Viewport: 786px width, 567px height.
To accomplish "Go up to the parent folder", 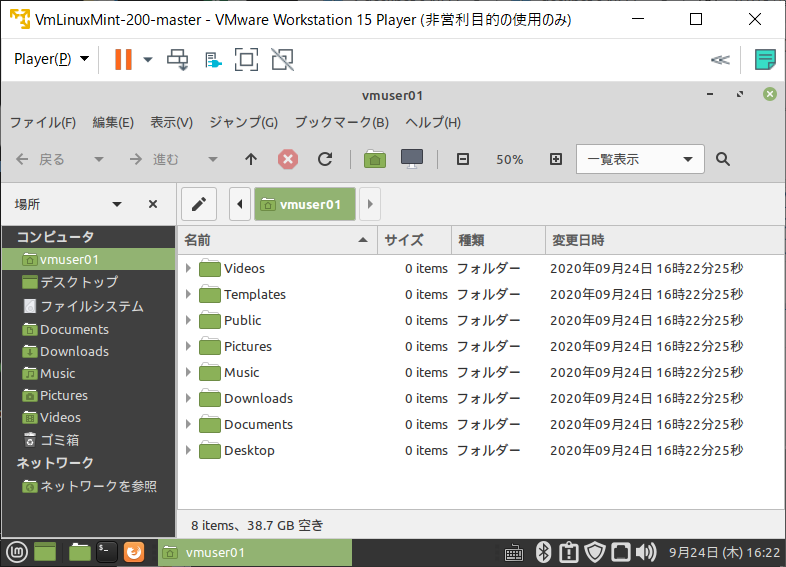I will tap(251, 159).
